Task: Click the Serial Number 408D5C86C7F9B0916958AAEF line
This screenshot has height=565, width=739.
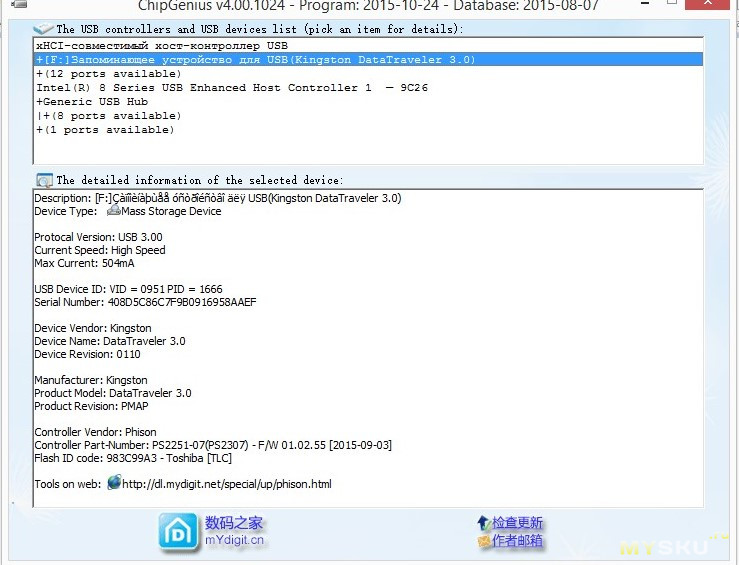Action: click(x=145, y=302)
